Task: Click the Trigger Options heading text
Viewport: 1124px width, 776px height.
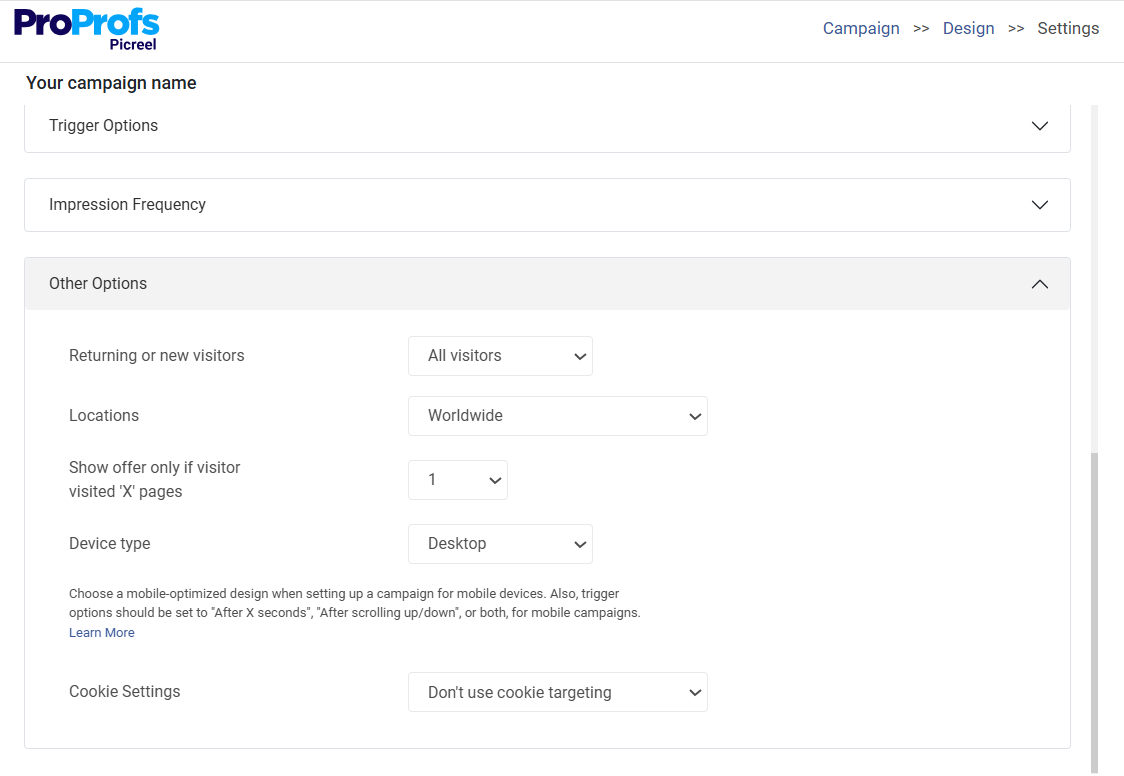Action: pyautogui.click(x=103, y=125)
